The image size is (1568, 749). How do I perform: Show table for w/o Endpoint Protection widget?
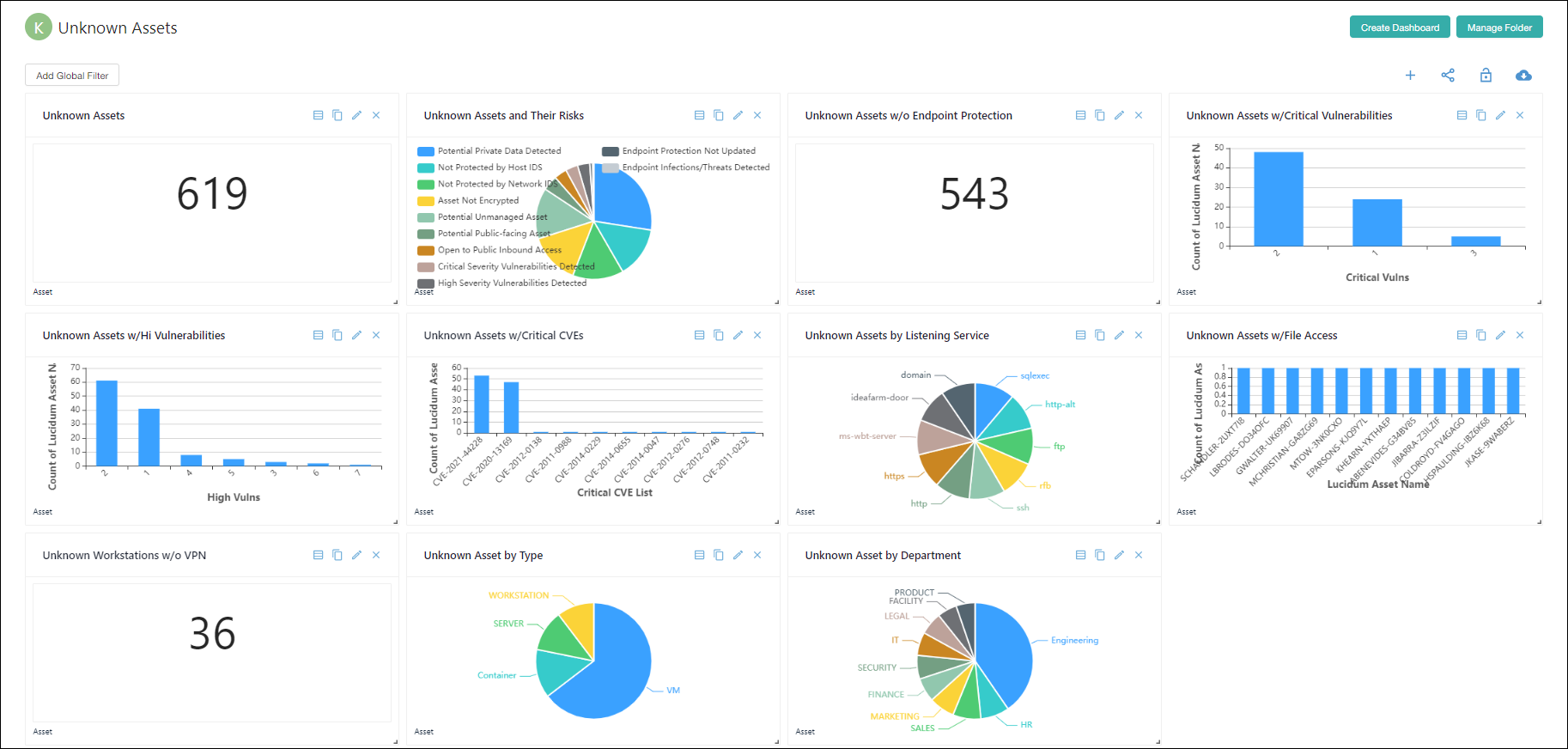click(1080, 115)
